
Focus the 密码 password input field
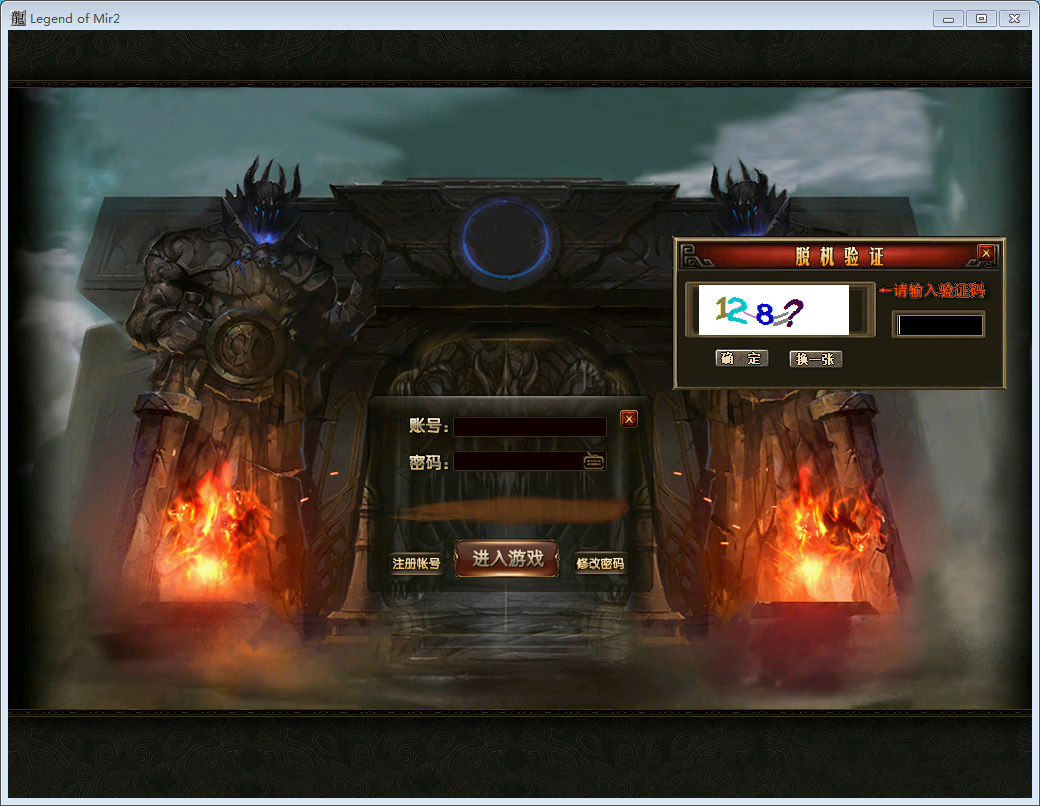518,461
